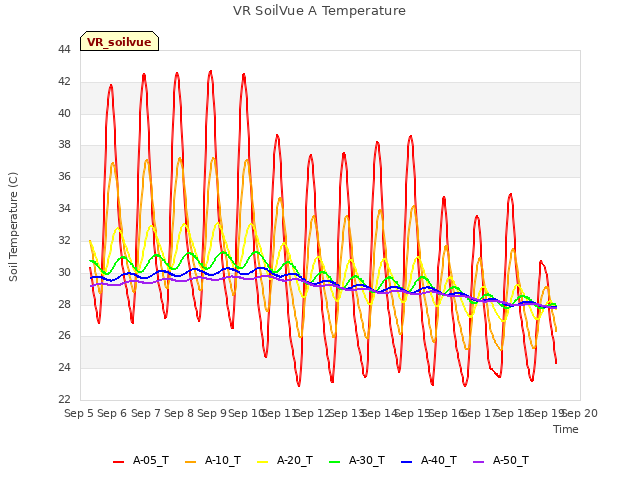The width and height of the screenshot is (640, 480).
Task: Click the 42 y-axis tick label
Action: pyautogui.click(x=64, y=82)
